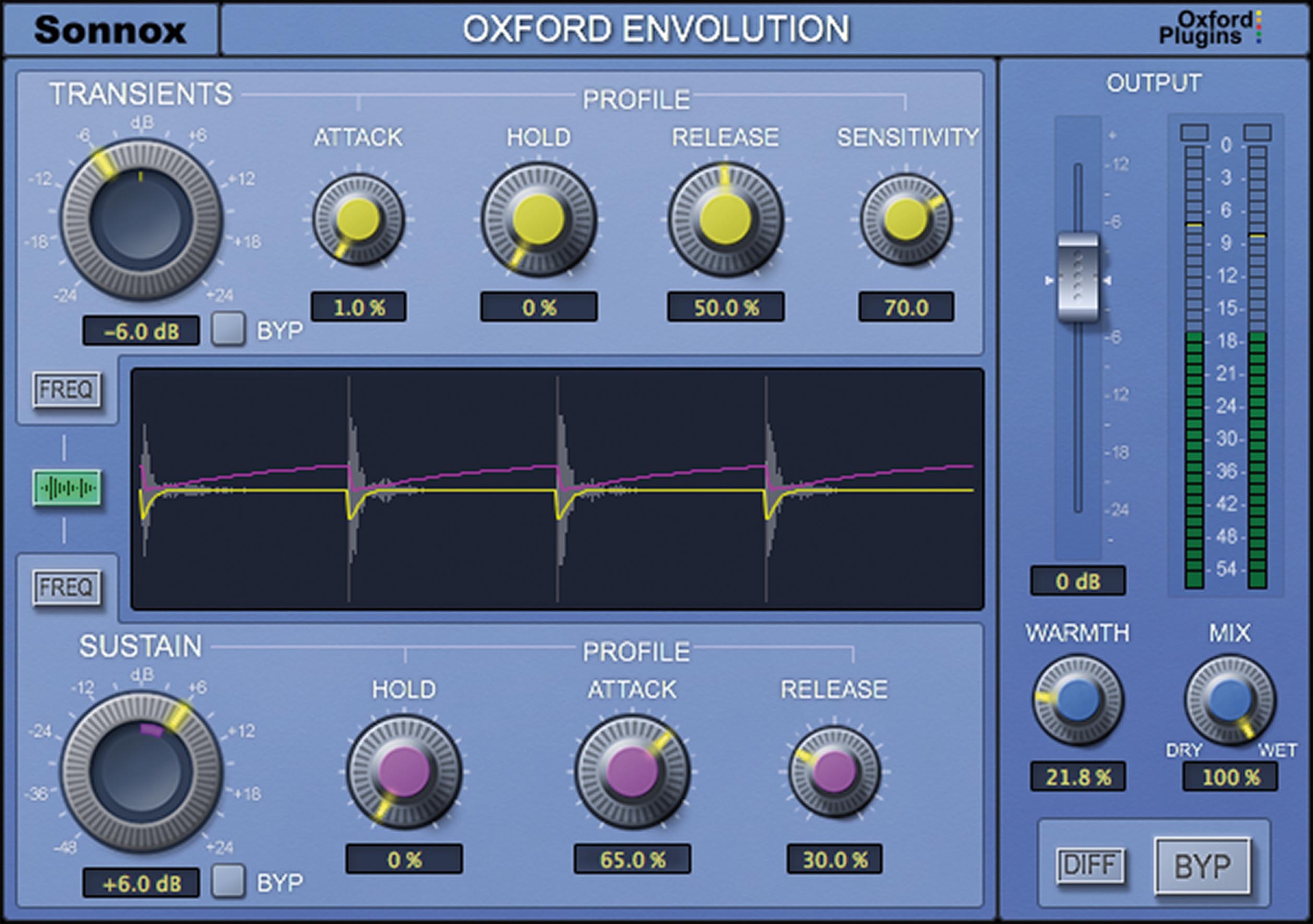The height and width of the screenshot is (924, 1313).
Task: Click the OUTPUT section label
Action: coord(1153,83)
